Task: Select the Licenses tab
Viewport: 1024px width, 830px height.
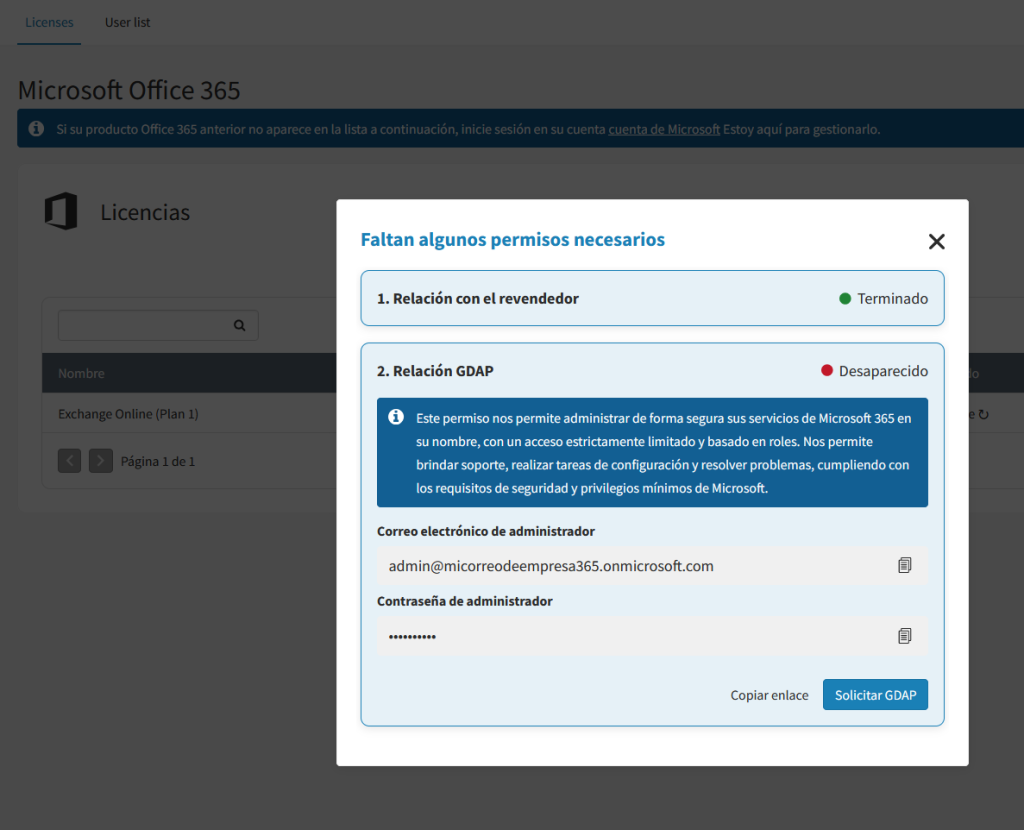Action: pos(49,22)
